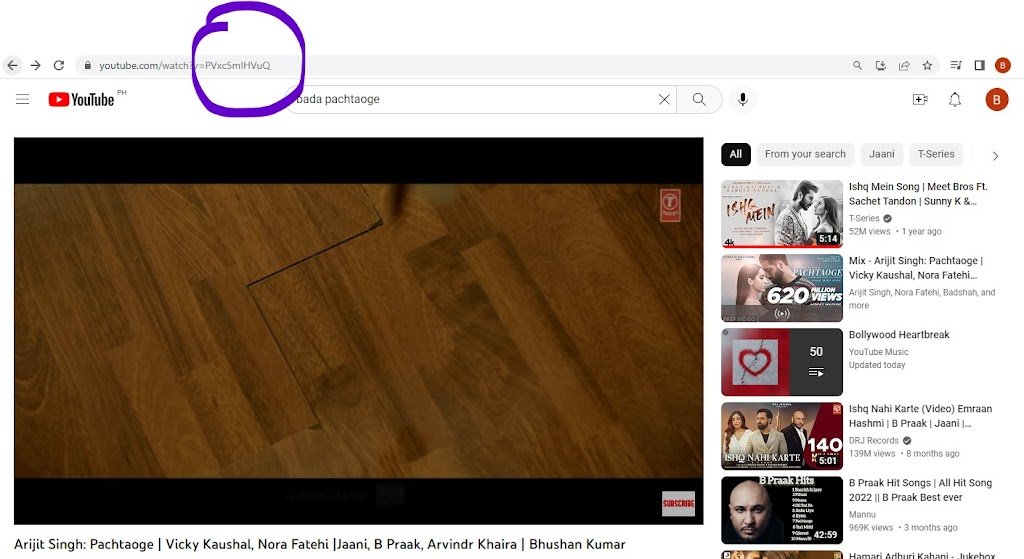This screenshot has height=559, width=1024.
Task: Select the From your search chip
Action: [x=805, y=154]
